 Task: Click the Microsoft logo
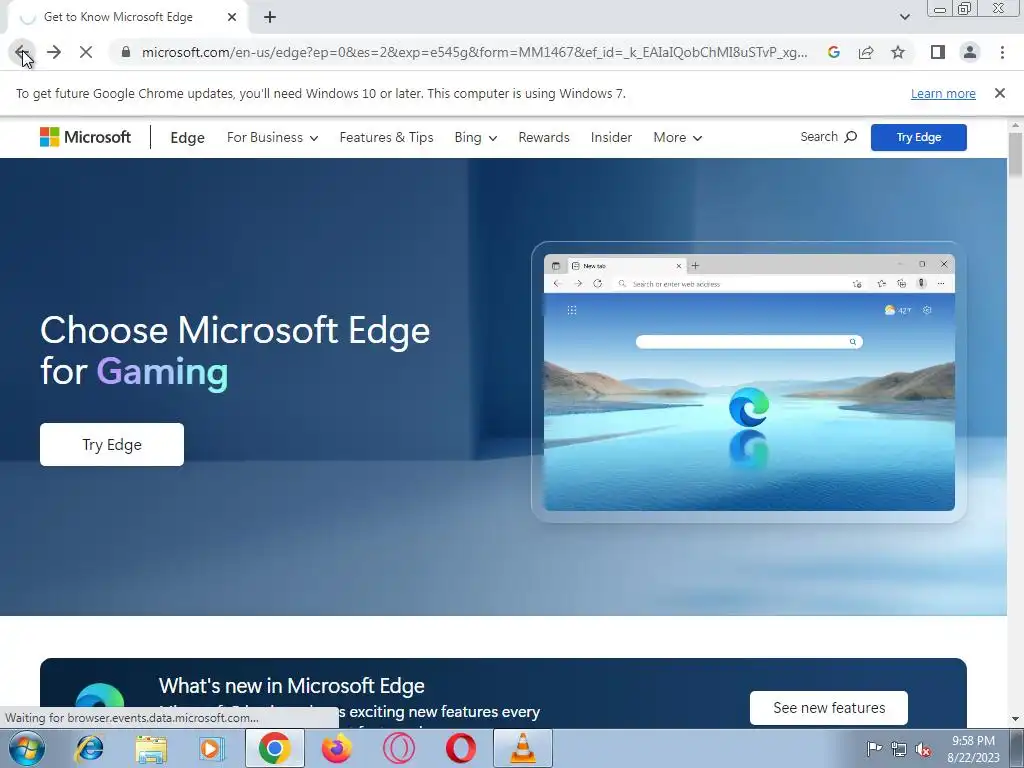click(x=86, y=137)
